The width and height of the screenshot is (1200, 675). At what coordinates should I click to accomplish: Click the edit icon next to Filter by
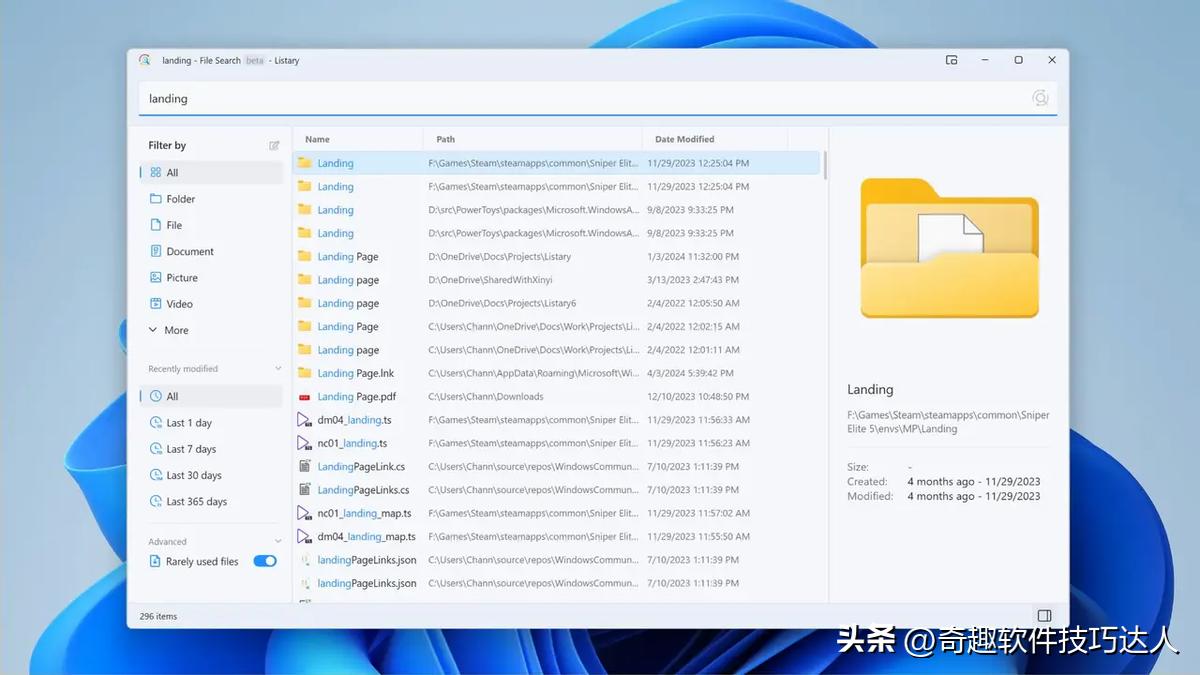(274, 145)
